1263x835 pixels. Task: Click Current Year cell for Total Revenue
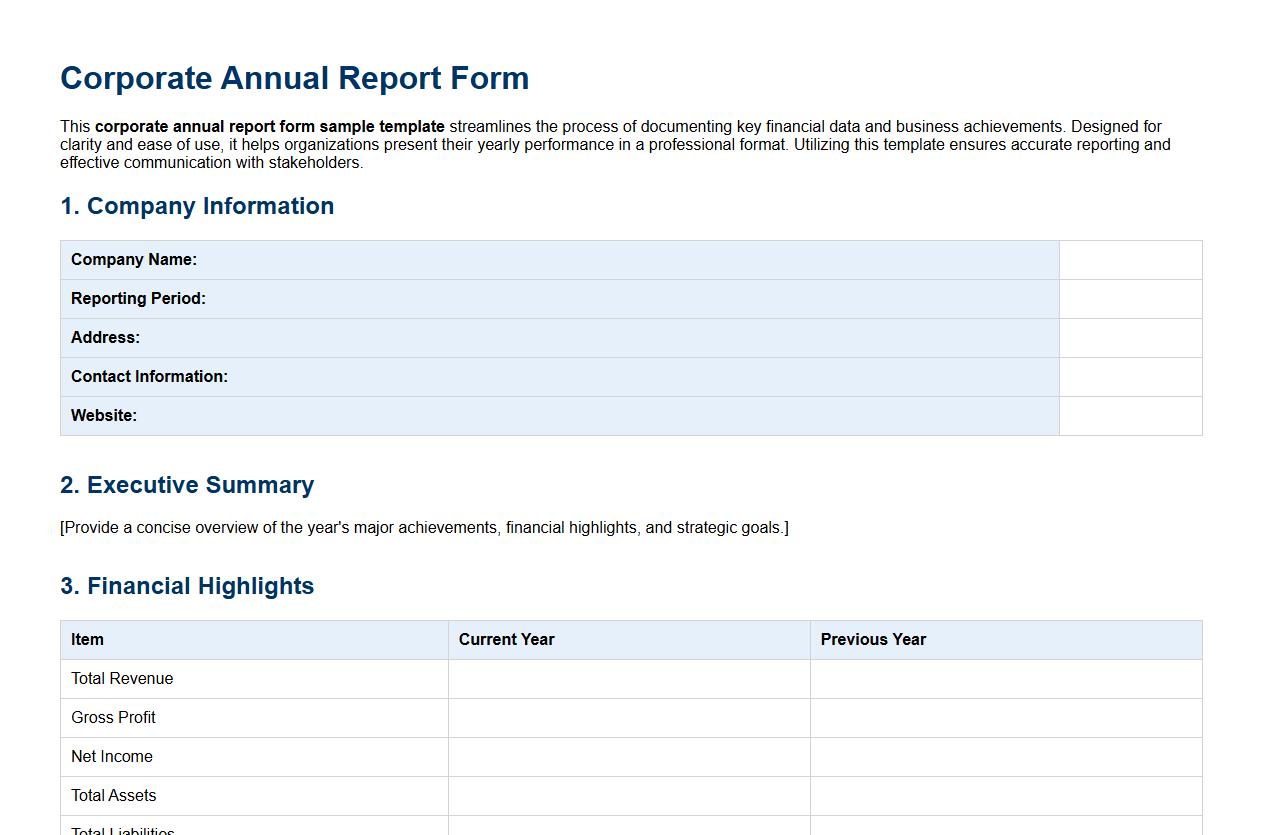(628, 678)
